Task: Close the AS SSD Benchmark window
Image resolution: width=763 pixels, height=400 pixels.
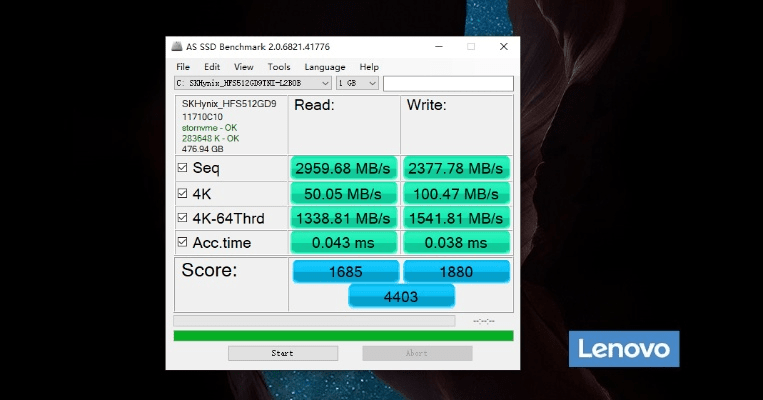Action: point(503,47)
